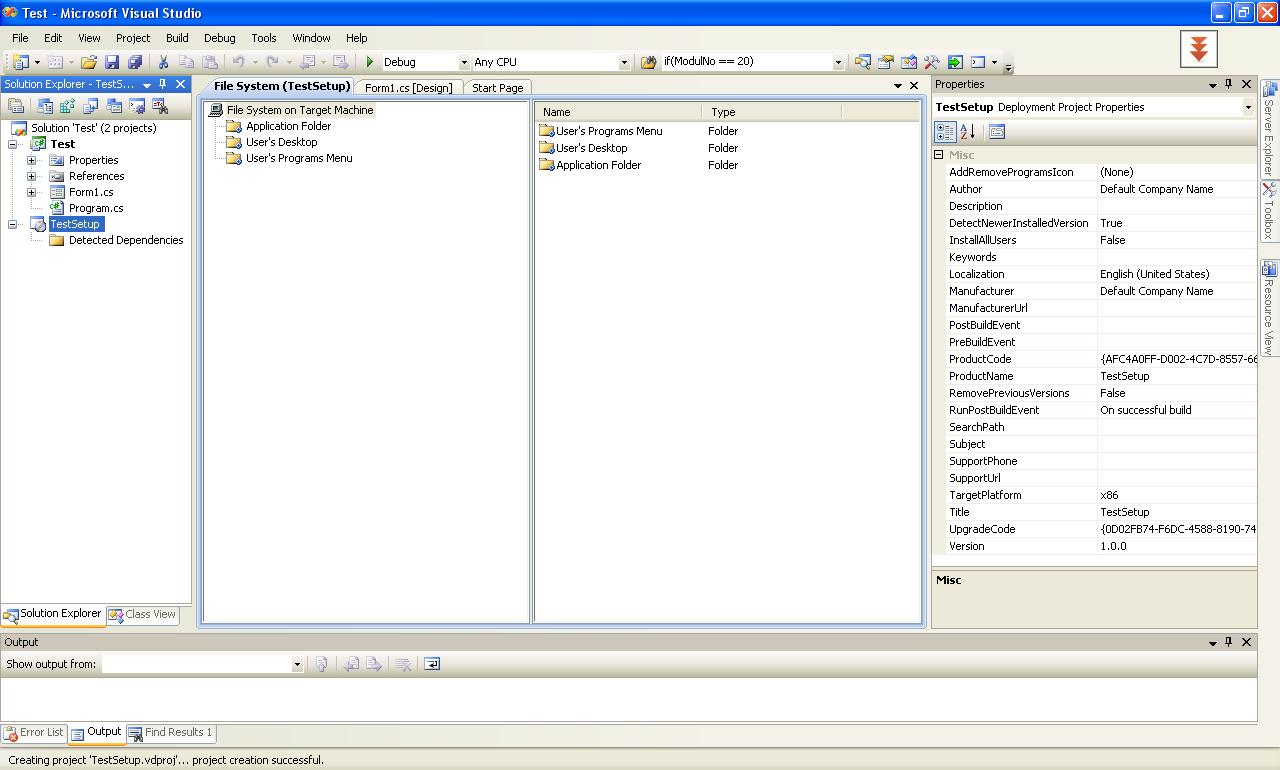The width and height of the screenshot is (1280, 770).
Task: Click the Start Debugging green arrow
Action: (x=370, y=62)
